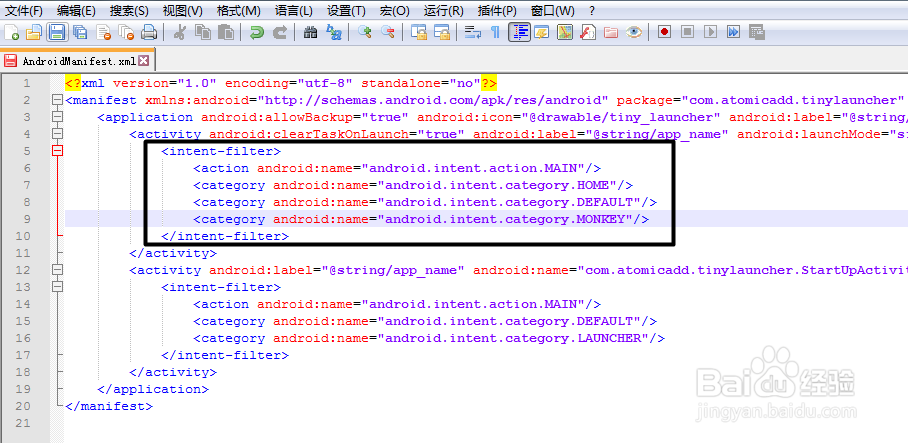The image size is (908, 443).
Task: Toggle show all characters (pilcrow)
Action: point(495,32)
